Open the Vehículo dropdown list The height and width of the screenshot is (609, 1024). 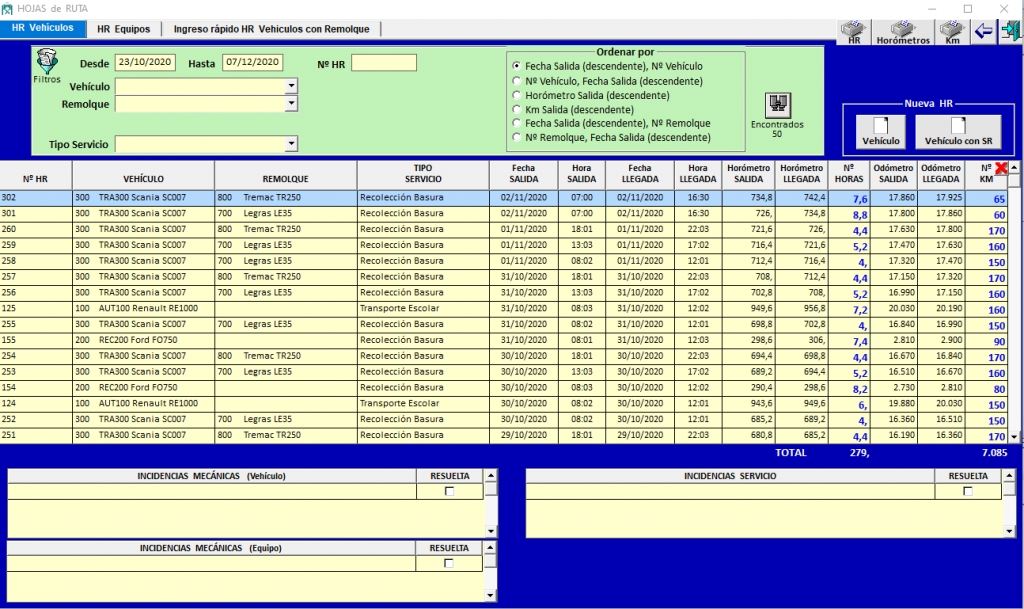(291, 87)
